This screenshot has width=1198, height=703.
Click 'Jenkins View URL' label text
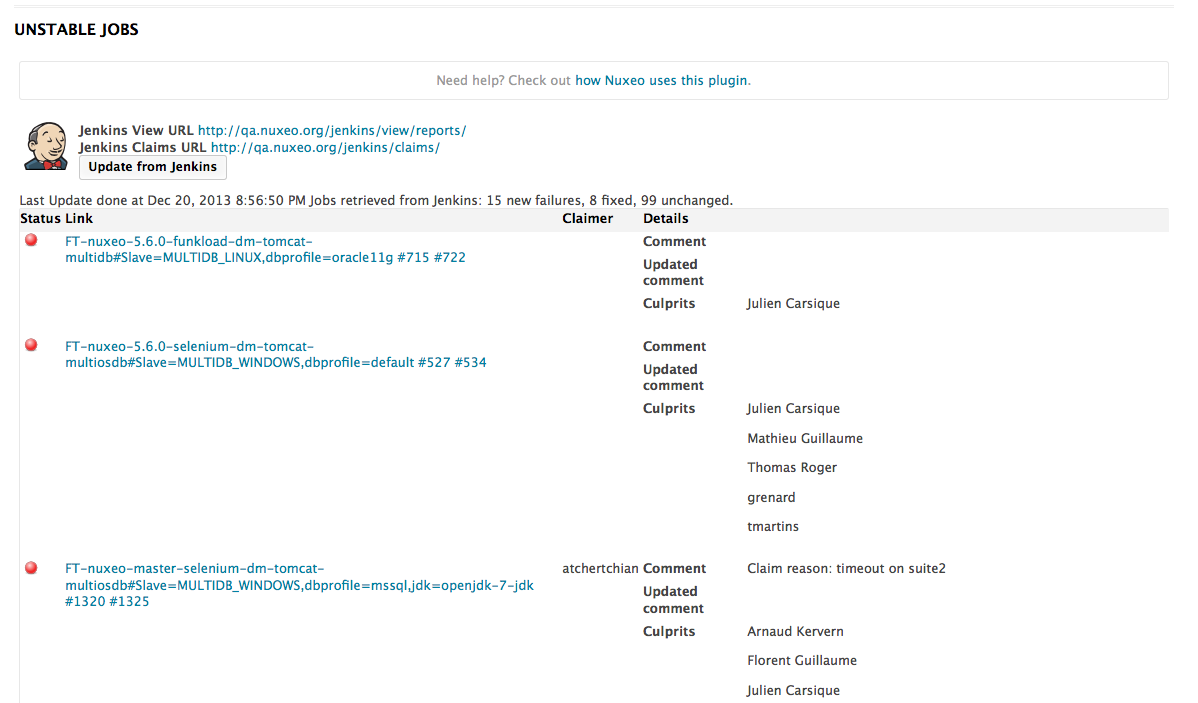(x=136, y=131)
